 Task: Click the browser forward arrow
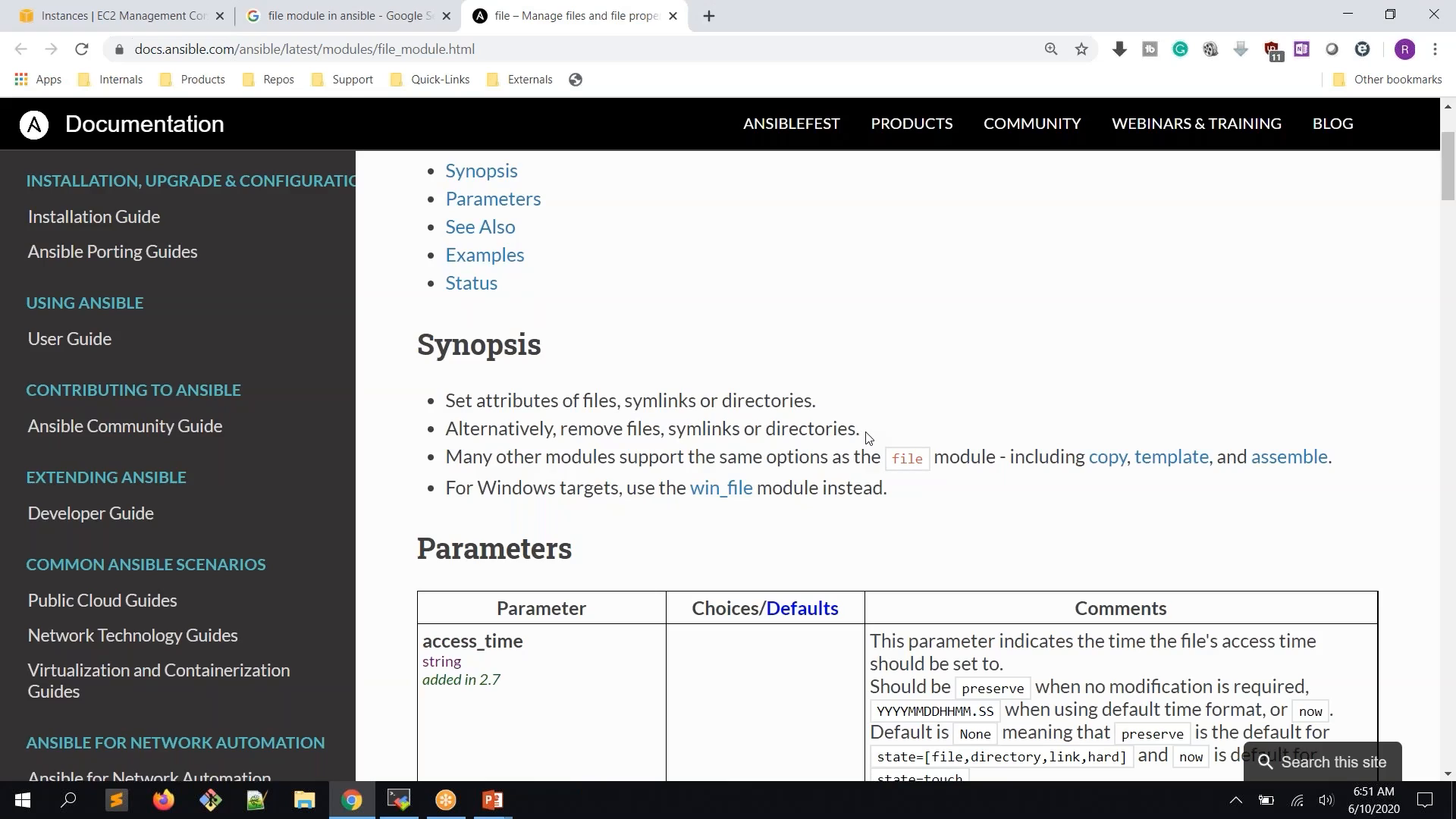coord(51,49)
